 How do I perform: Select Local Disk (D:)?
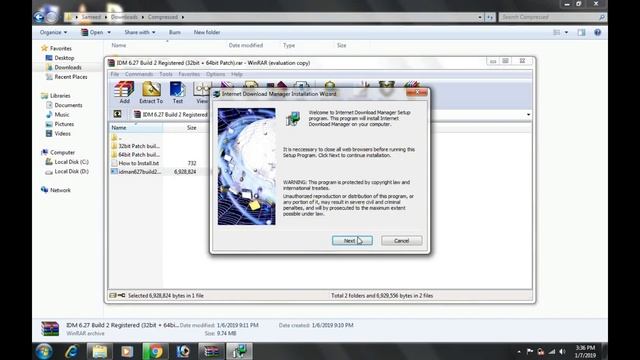click(x=67, y=171)
